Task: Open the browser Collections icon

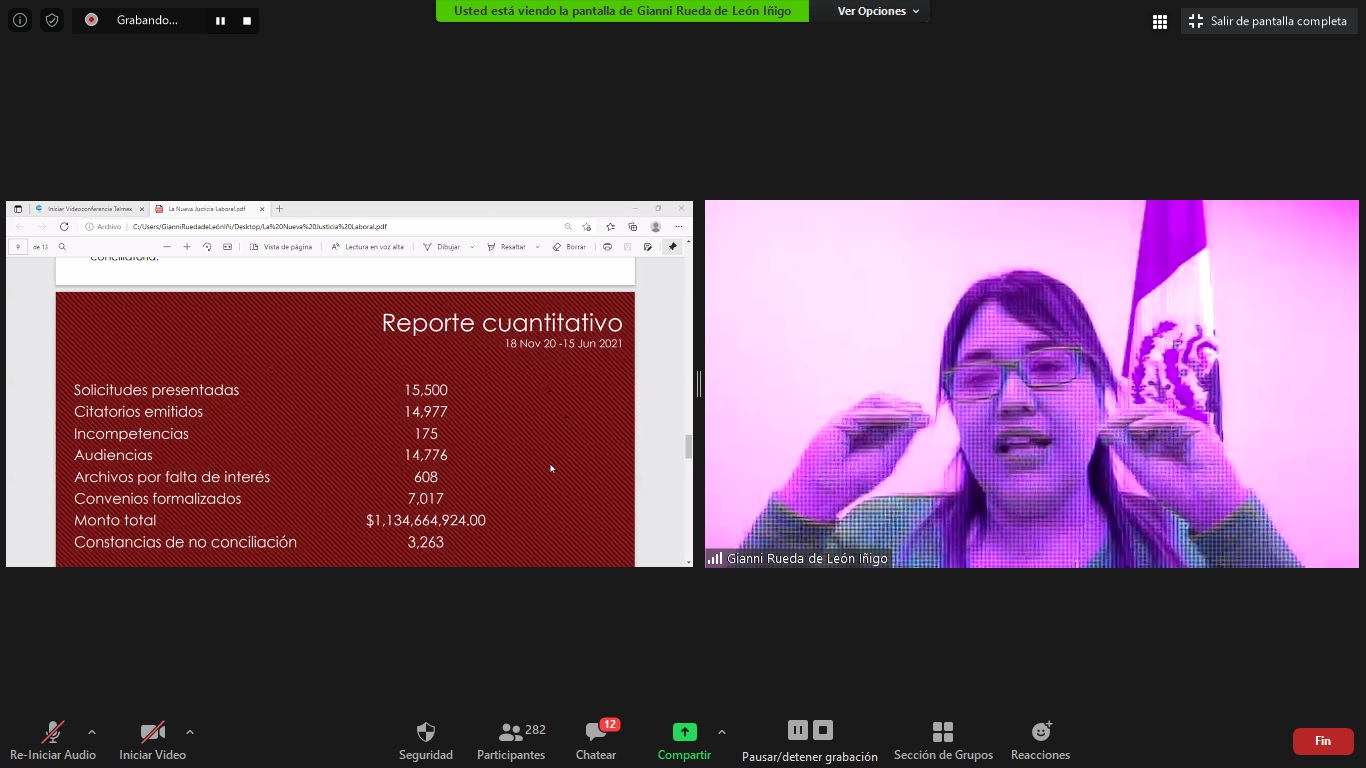Action: pos(633,227)
